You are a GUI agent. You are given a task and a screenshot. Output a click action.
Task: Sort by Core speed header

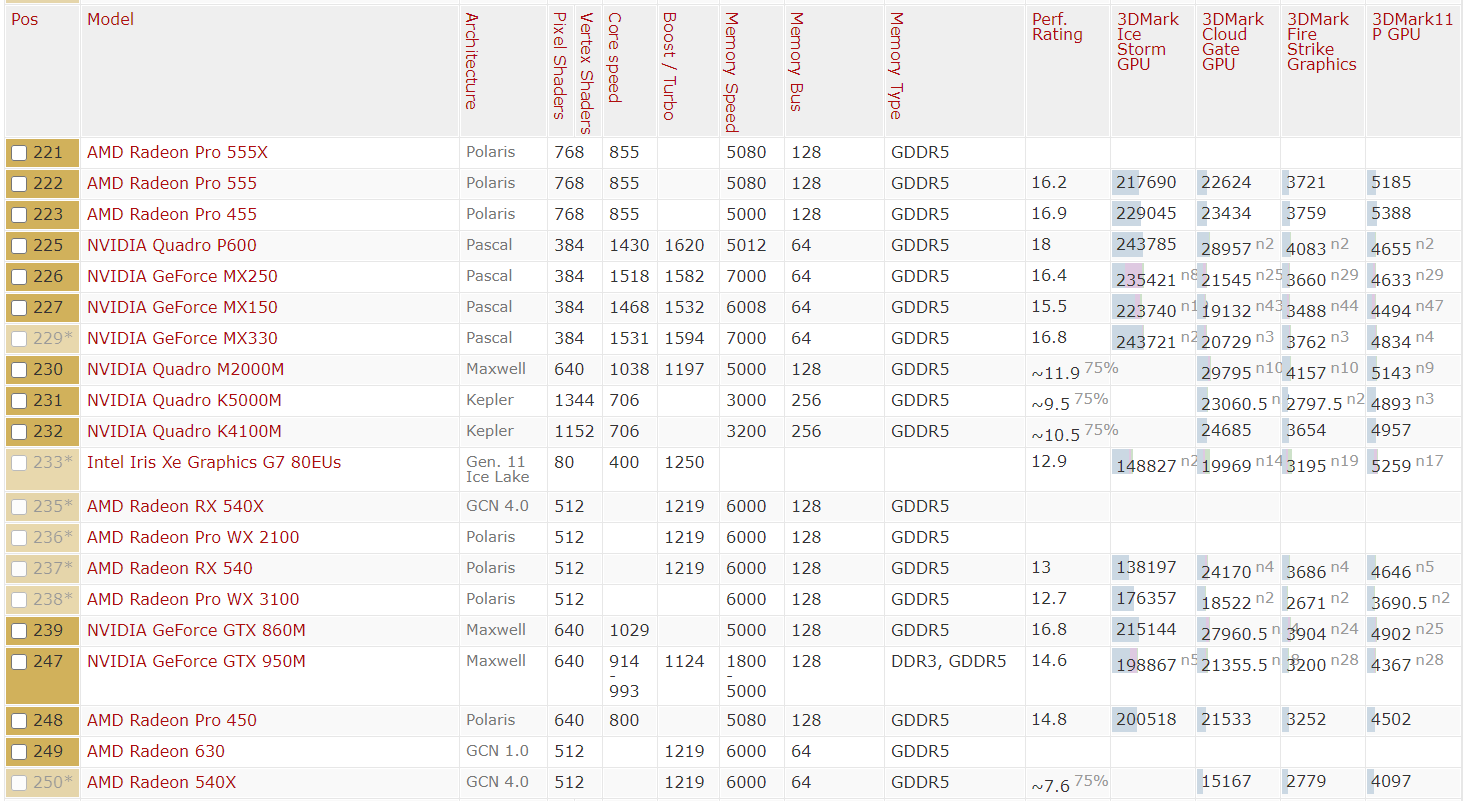[x=615, y=57]
